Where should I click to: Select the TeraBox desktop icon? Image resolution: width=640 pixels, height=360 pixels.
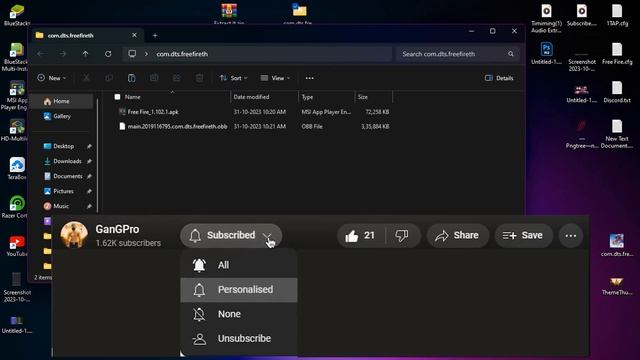[x=17, y=169]
